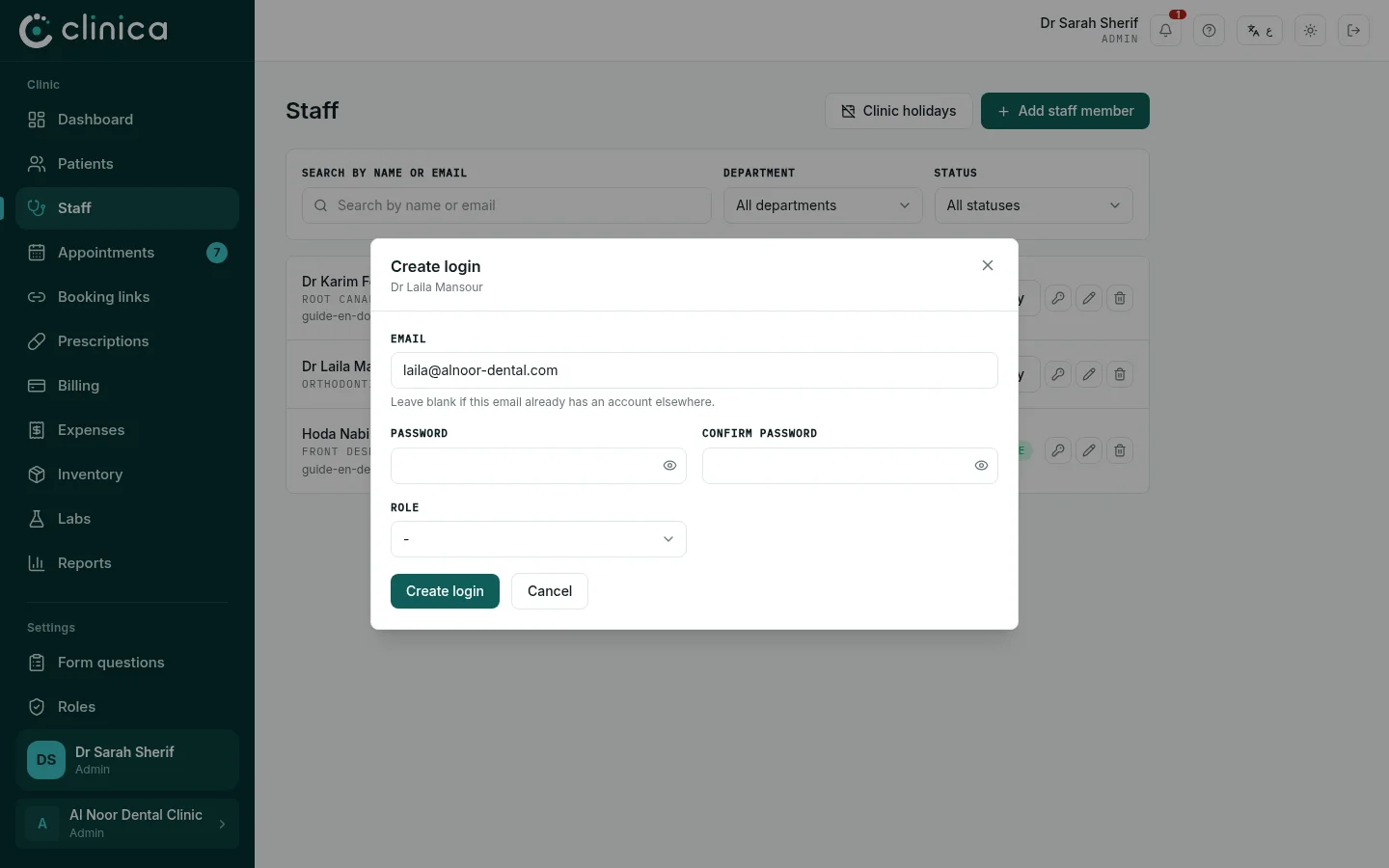The height and width of the screenshot is (868, 1389).
Task: Log out using the exit icon
Action: click(x=1353, y=31)
